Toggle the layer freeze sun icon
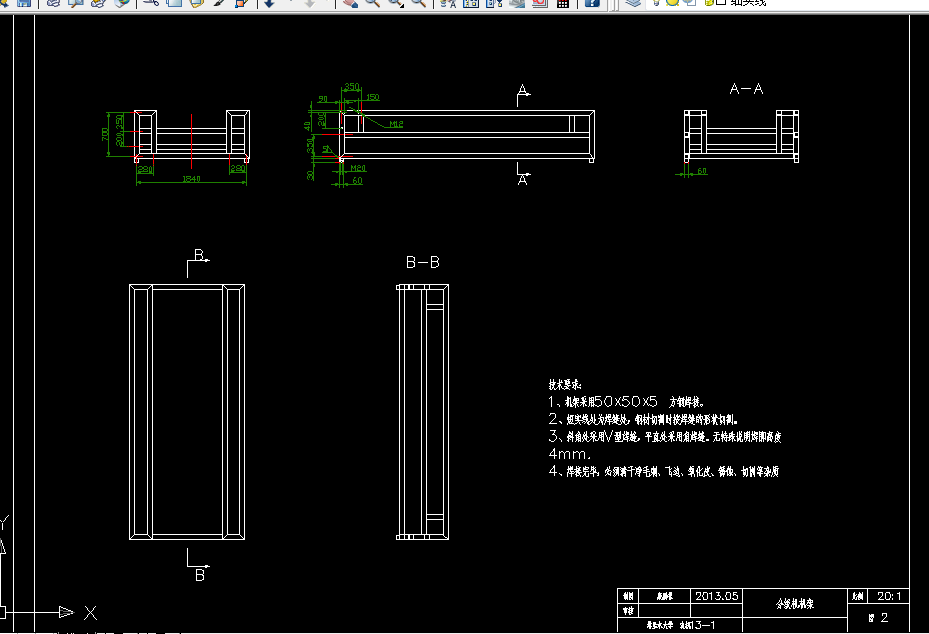The height and width of the screenshot is (634, 929). point(672,3)
